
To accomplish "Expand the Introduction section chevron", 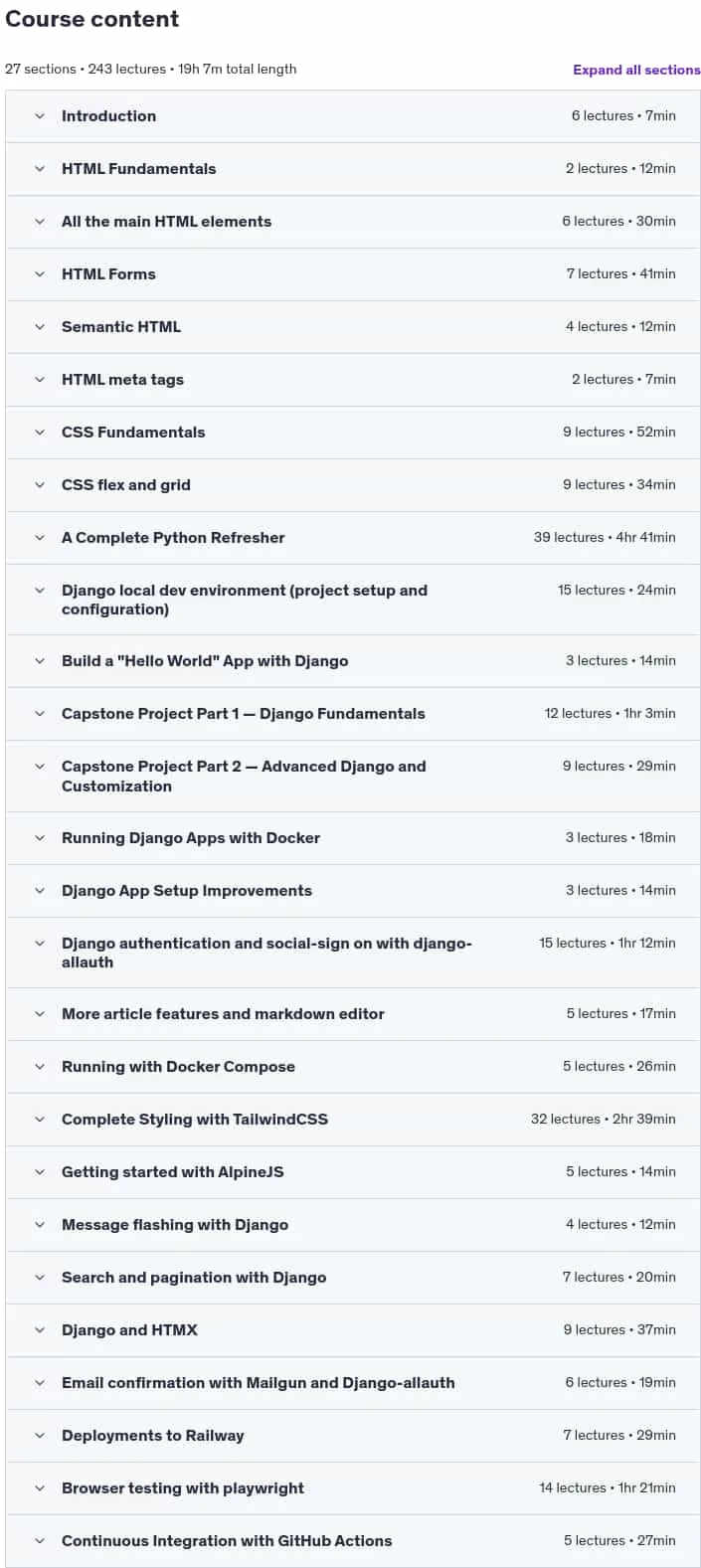I will click(x=40, y=116).
